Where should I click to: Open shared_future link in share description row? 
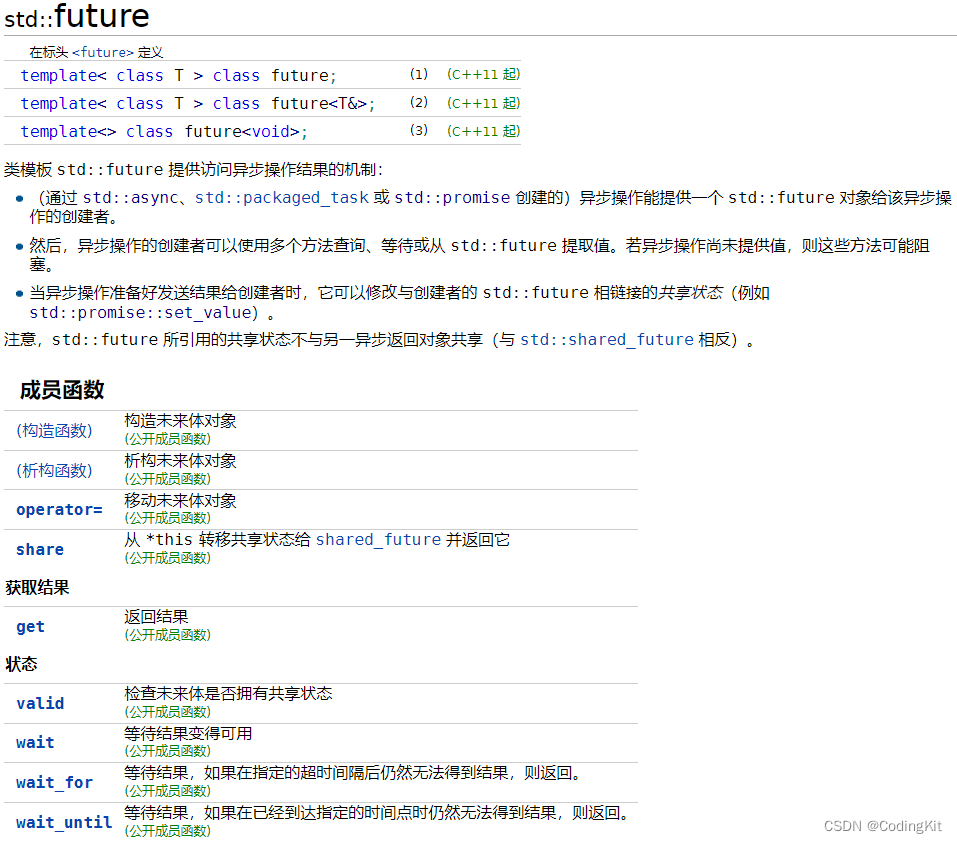378,539
